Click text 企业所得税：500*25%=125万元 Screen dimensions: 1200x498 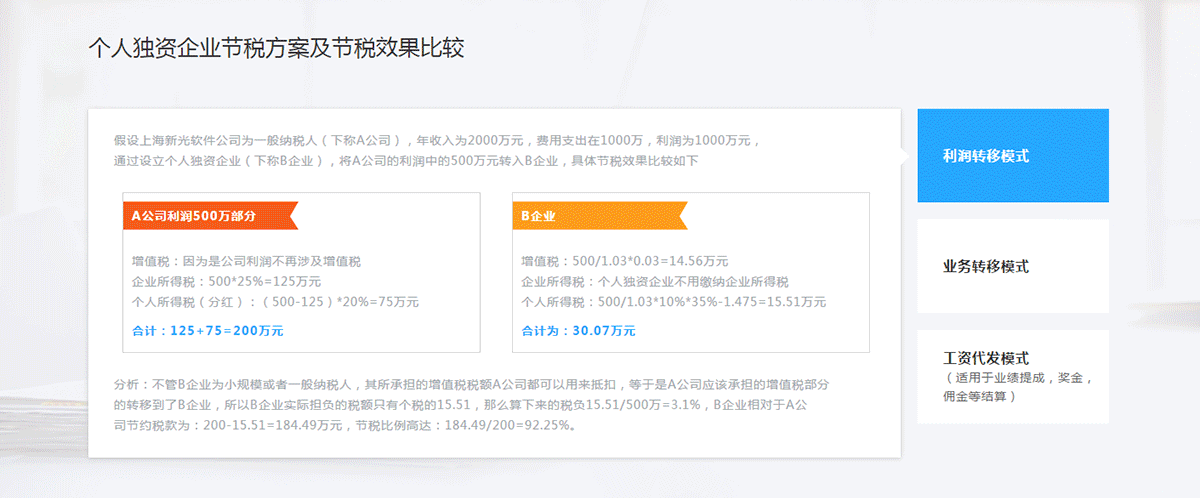226,281
